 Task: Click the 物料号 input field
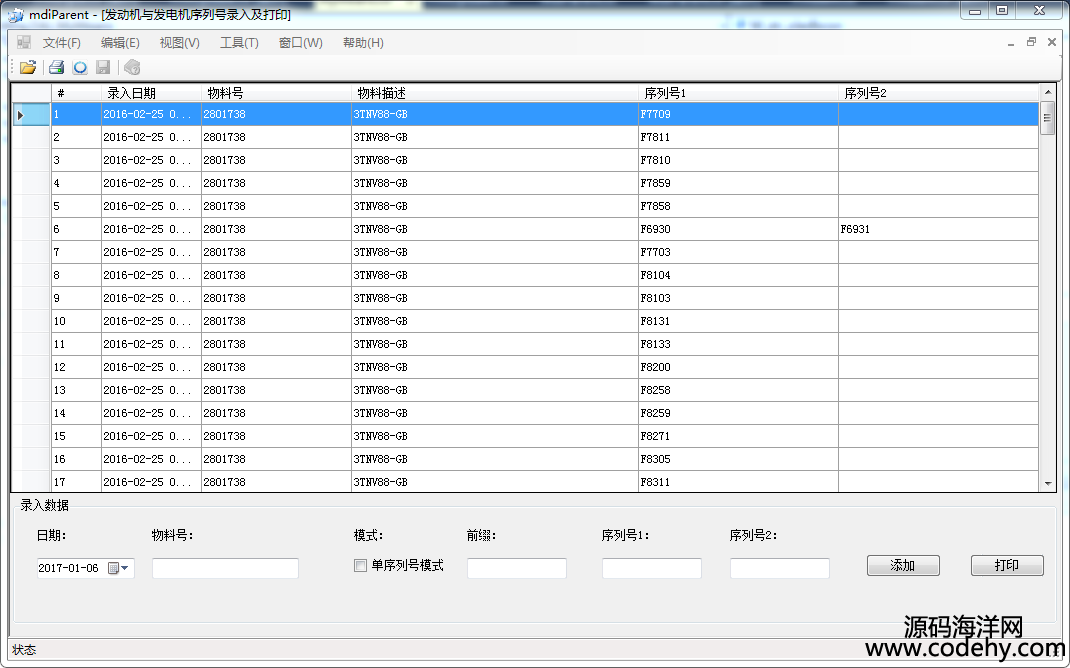225,568
